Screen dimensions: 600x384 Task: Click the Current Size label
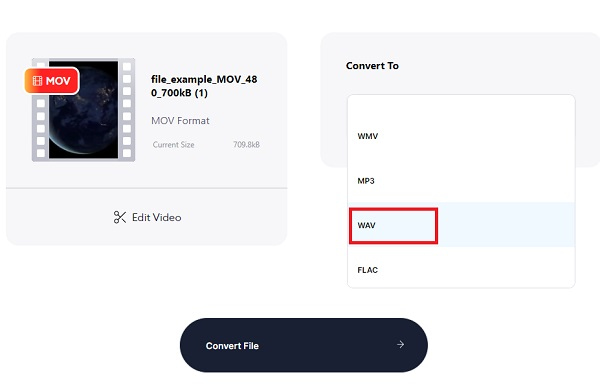pos(173,145)
